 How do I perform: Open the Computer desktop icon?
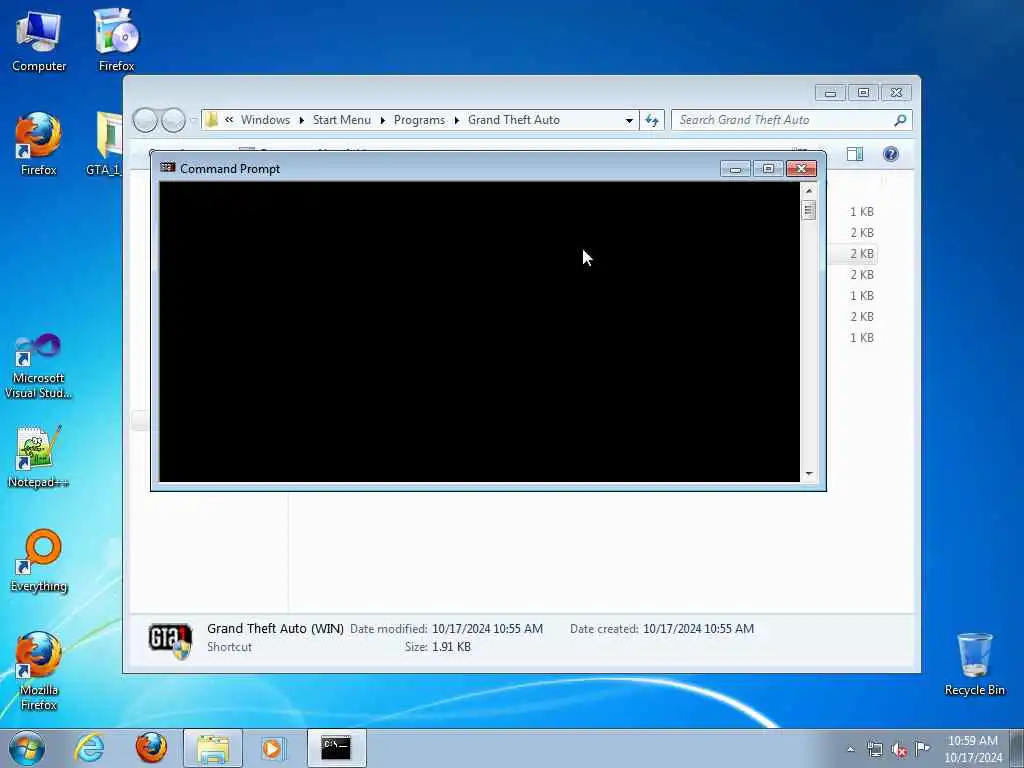pos(39,40)
